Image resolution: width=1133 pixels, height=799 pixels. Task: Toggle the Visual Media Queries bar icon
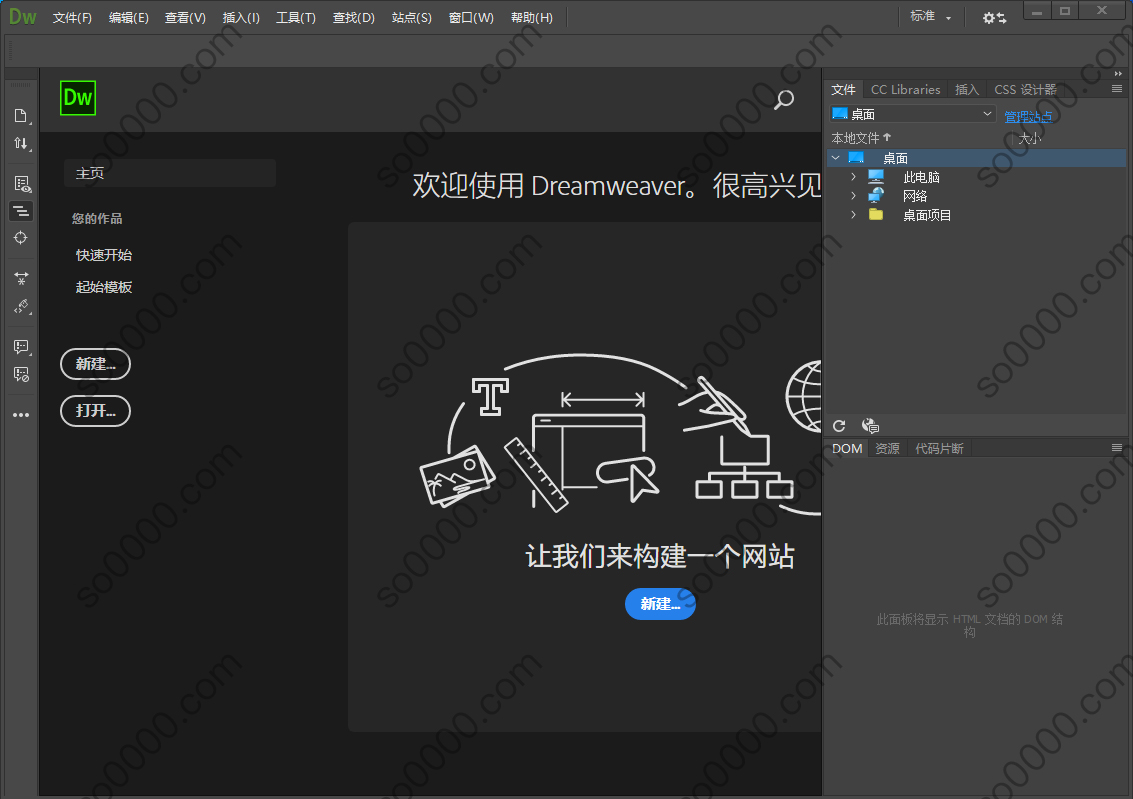tap(21, 211)
